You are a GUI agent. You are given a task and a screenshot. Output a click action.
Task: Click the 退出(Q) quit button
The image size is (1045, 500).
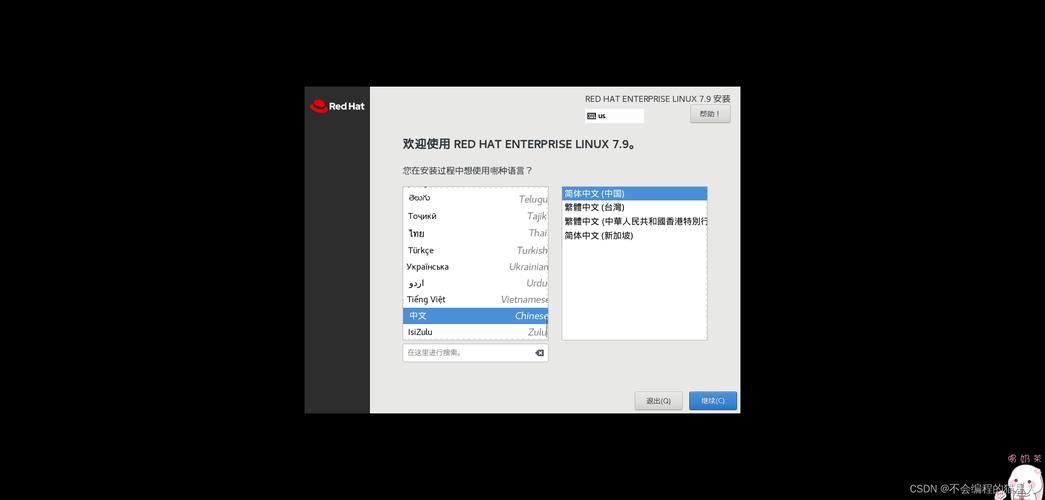pyautogui.click(x=658, y=401)
